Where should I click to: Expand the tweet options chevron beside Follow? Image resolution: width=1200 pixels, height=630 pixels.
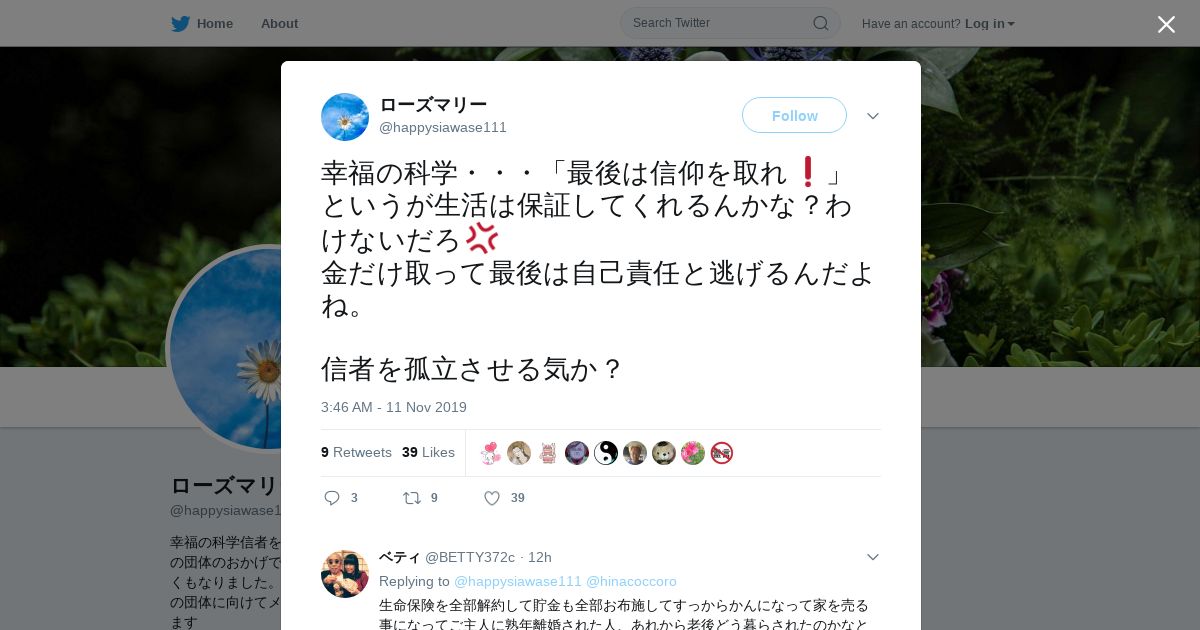[873, 116]
